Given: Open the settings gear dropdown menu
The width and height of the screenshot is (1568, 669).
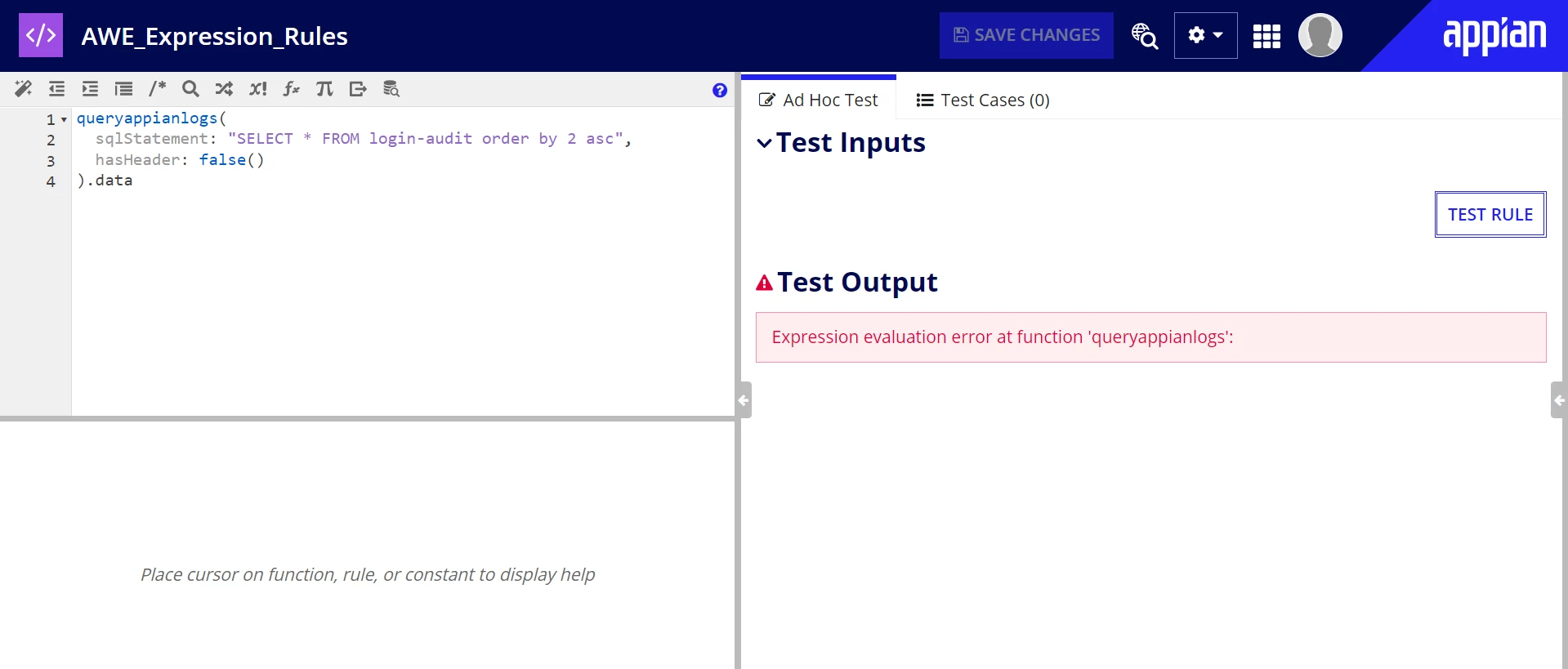Looking at the screenshot, I should pyautogui.click(x=1205, y=35).
